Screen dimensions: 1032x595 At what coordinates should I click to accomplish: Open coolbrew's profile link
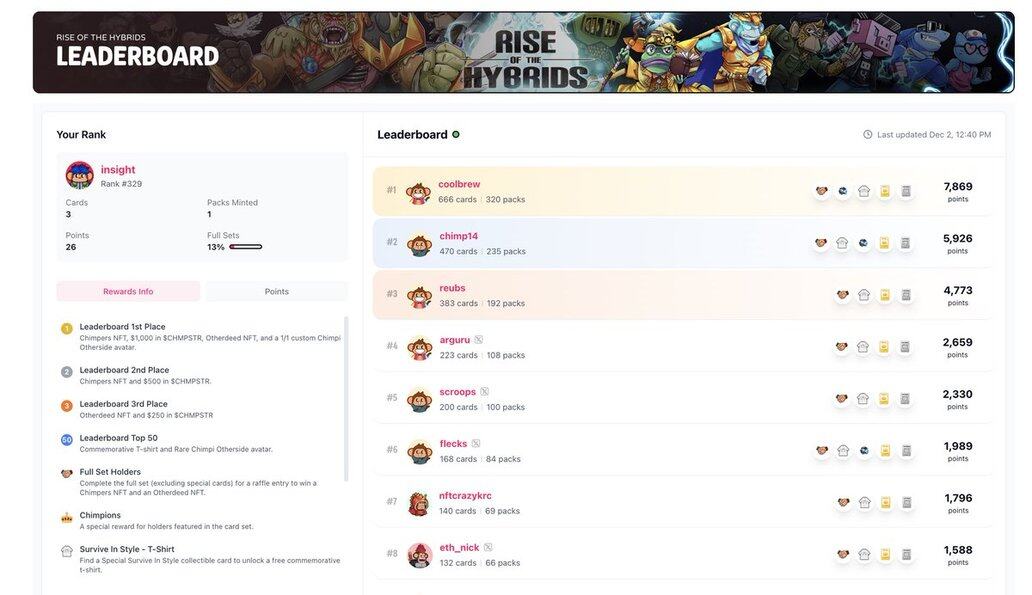click(x=459, y=184)
